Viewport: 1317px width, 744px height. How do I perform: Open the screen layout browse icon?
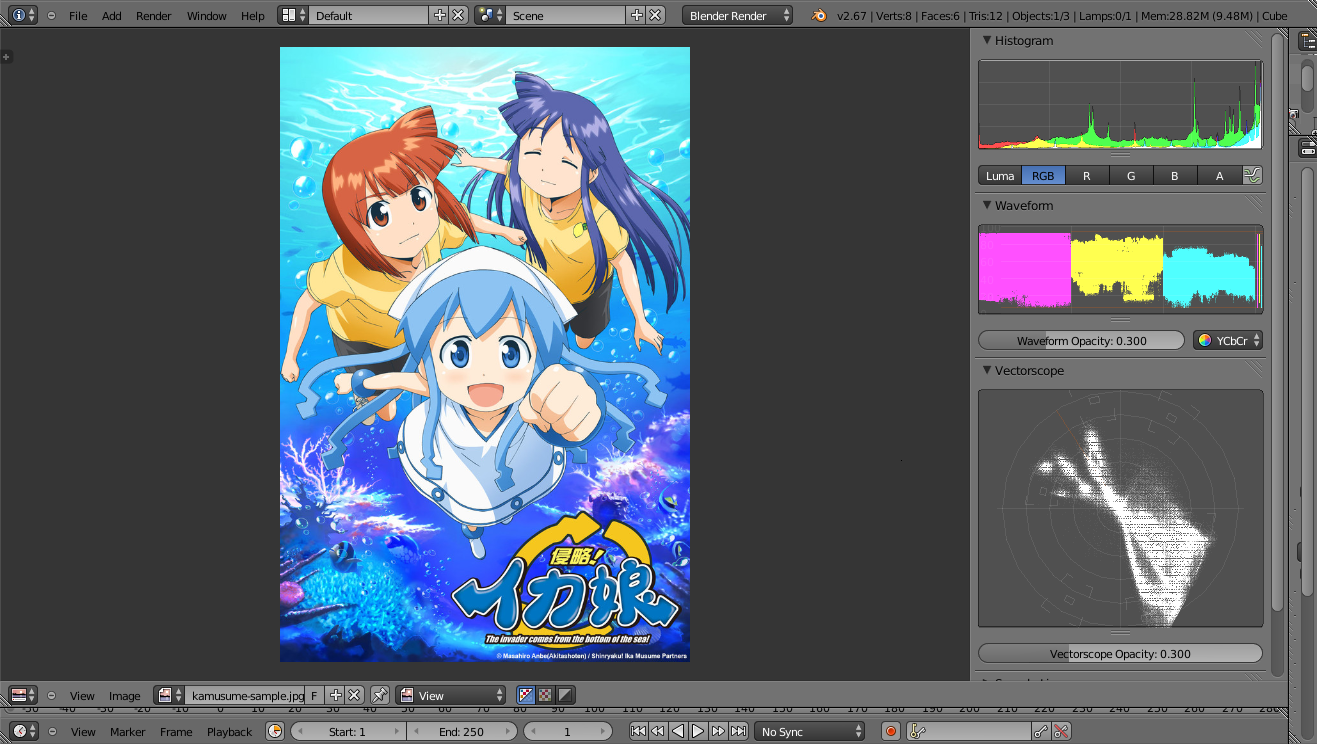tap(292, 15)
